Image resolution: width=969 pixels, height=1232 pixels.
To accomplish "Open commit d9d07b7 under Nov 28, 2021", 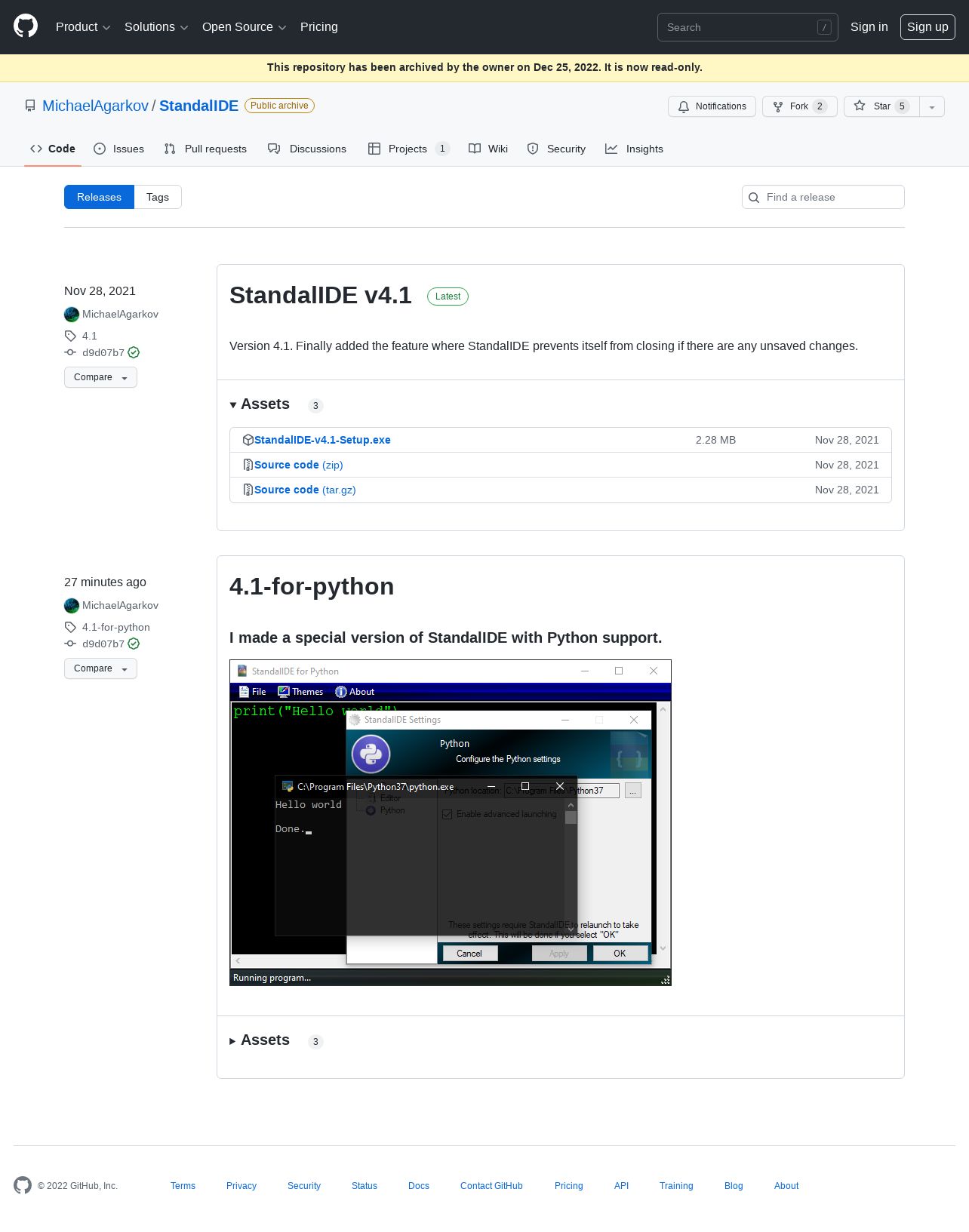I will (103, 352).
